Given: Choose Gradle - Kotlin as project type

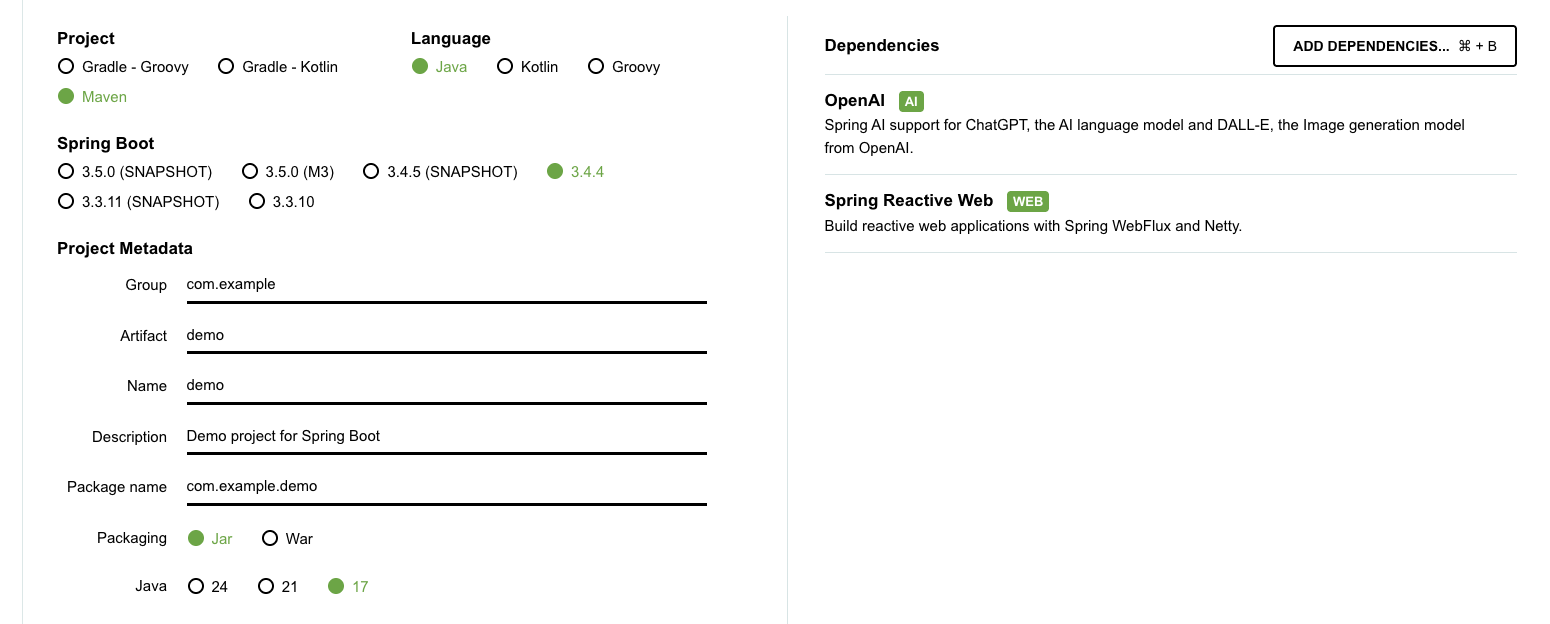Looking at the screenshot, I should (x=226, y=67).
